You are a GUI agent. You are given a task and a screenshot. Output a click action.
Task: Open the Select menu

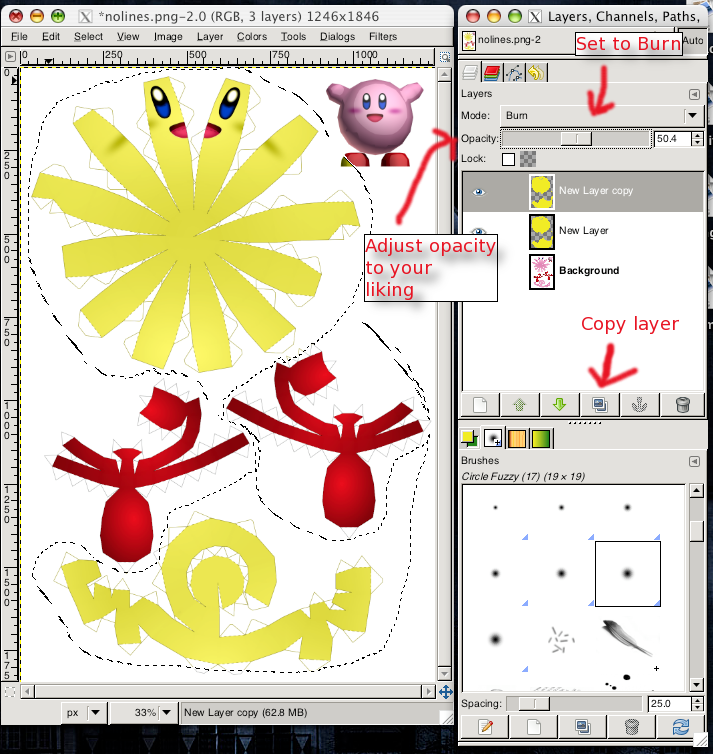[88, 37]
